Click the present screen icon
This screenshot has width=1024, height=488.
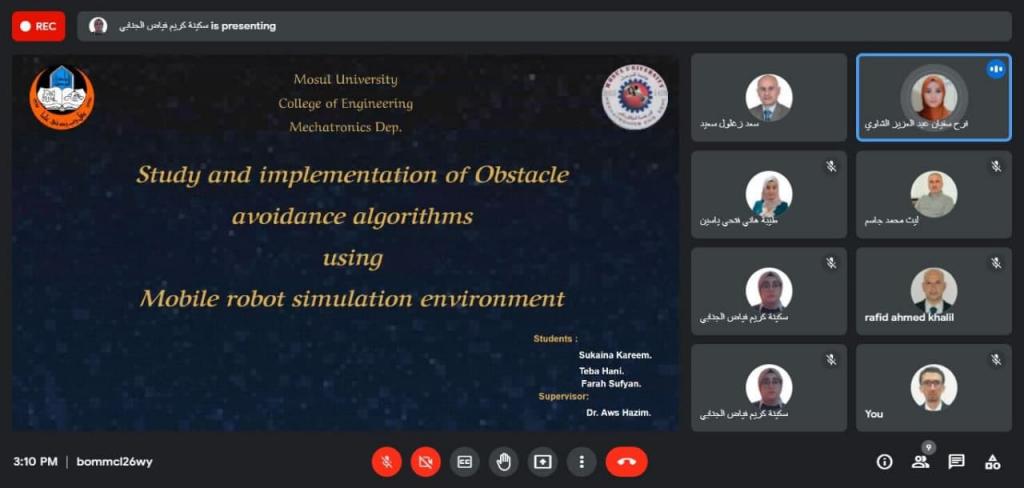(x=543, y=461)
